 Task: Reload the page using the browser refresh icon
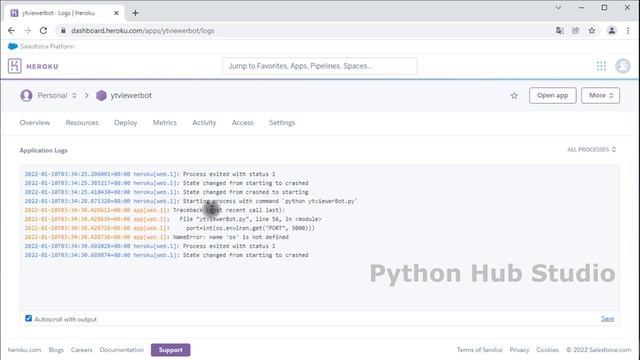(x=43, y=31)
